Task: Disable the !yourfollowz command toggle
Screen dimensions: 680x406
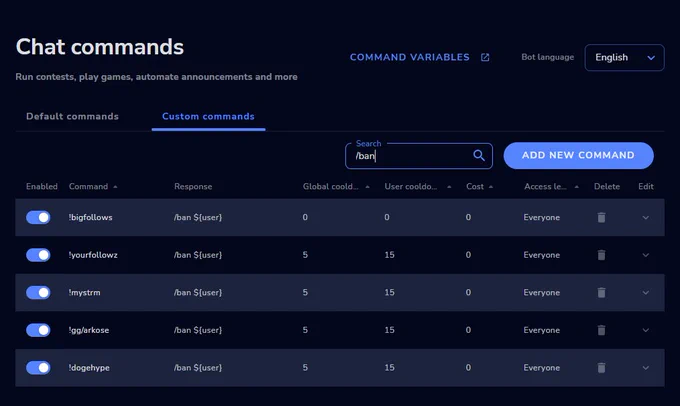Action: (x=38, y=255)
